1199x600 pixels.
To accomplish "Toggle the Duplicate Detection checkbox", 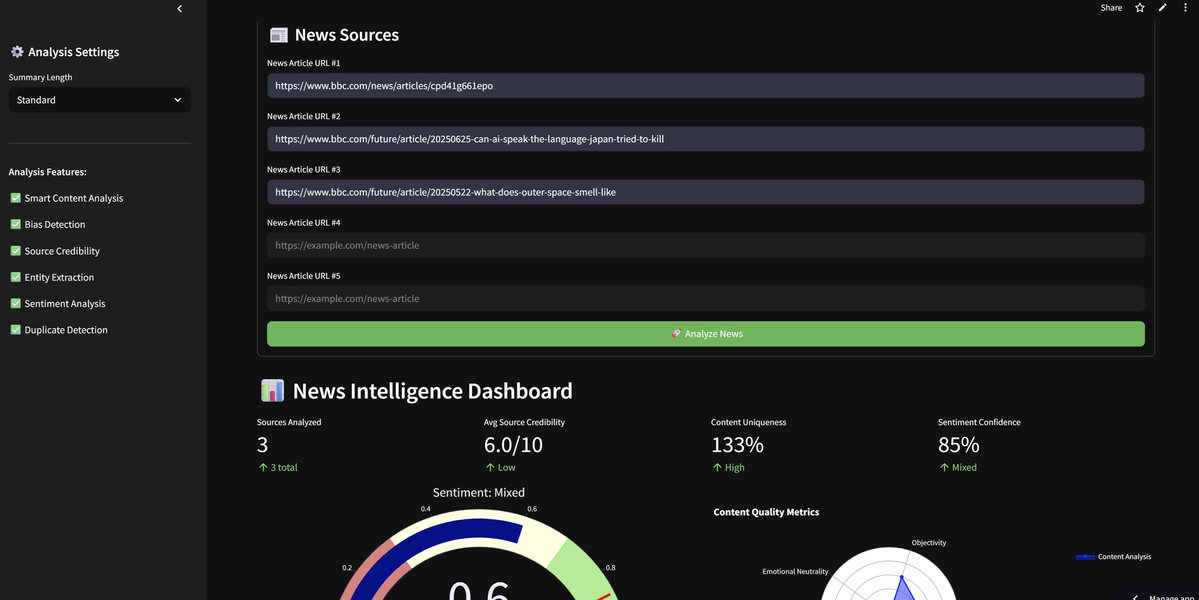I will click(15, 329).
